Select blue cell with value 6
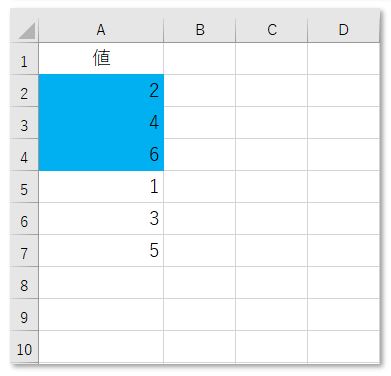 pos(101,155)
